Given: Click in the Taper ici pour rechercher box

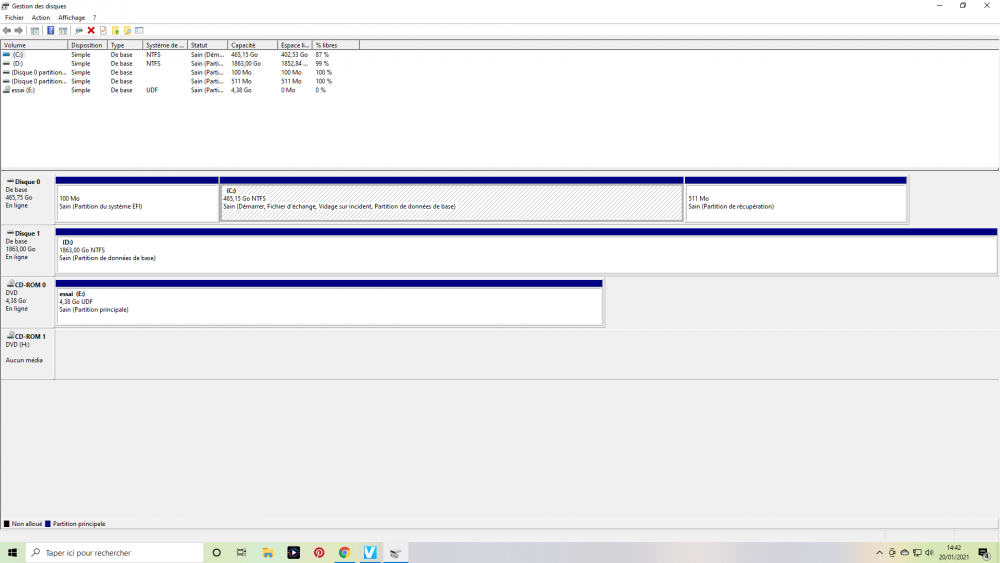Looking at the screenshot, I should [115, 553].
